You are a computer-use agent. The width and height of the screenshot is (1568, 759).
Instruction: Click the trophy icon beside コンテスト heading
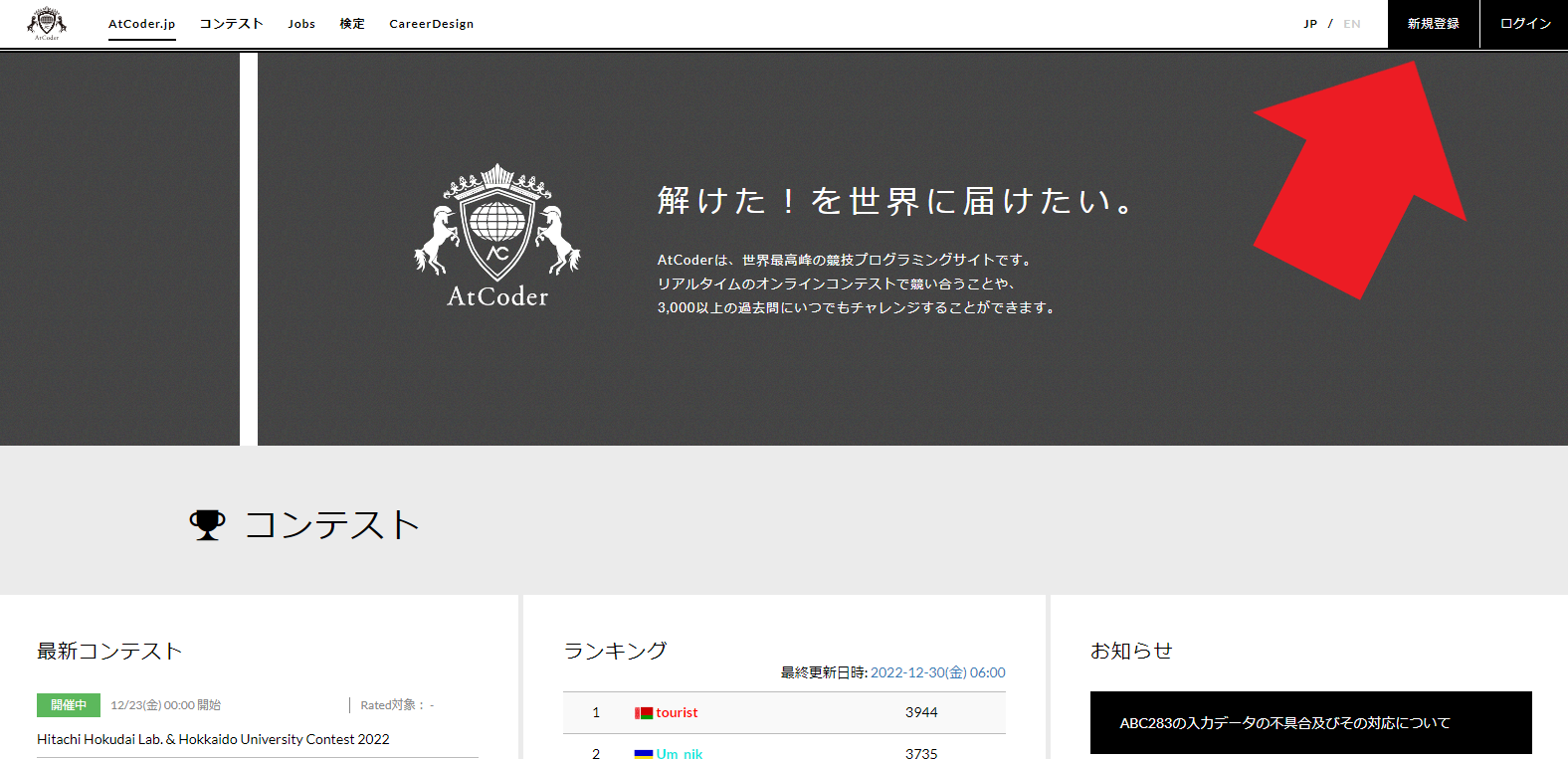pos(207,524)
